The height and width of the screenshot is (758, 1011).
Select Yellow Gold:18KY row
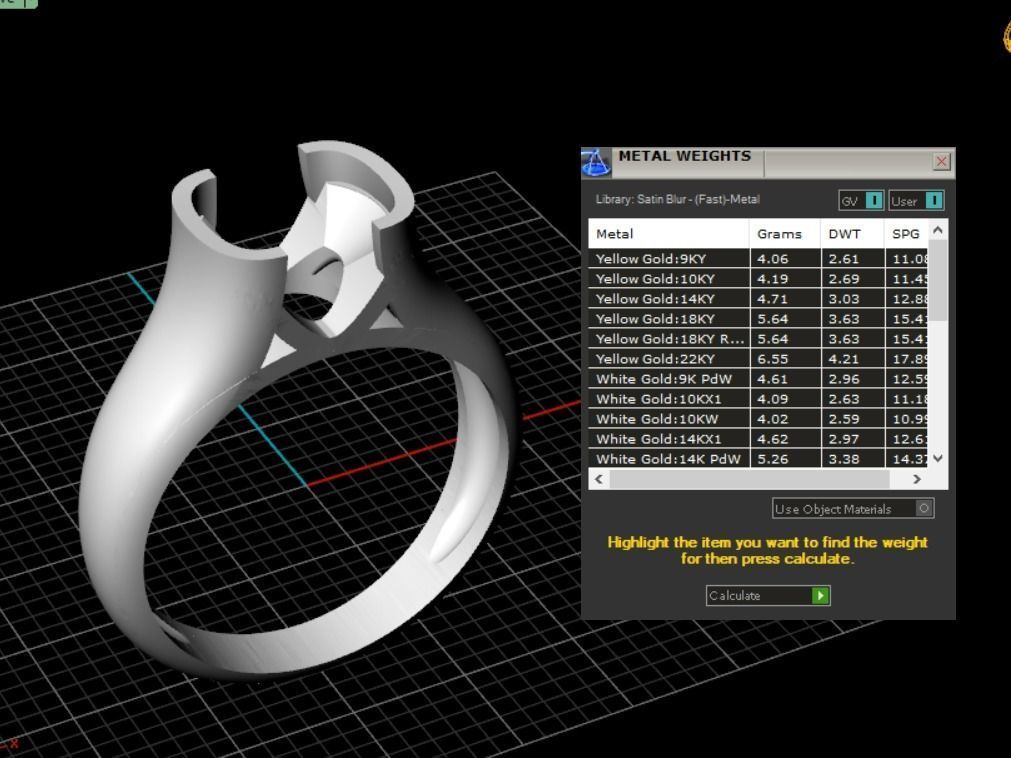pyautogui.click(x=758, y=318)
